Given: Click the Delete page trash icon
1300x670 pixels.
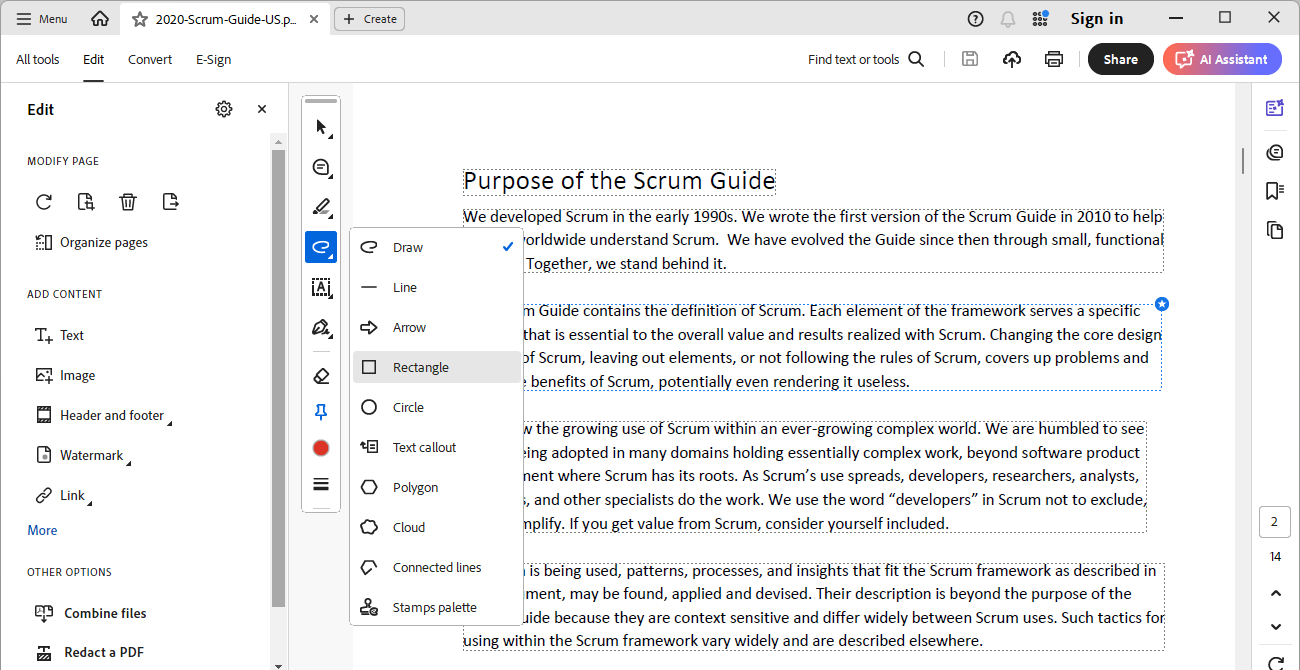Looking at the screenshot, I should (x=128, y=202).
